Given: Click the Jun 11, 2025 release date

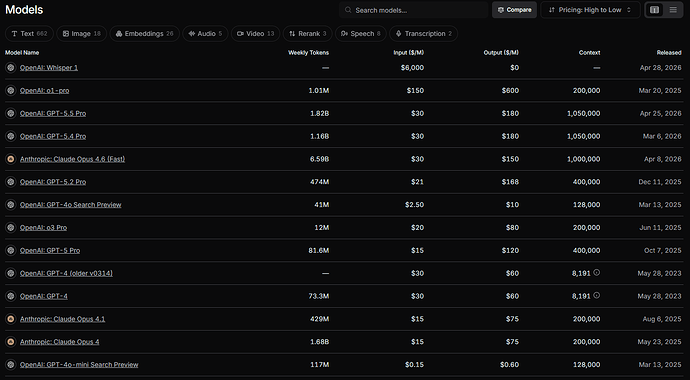Looking at the screenshot, I should coord(661,228).
